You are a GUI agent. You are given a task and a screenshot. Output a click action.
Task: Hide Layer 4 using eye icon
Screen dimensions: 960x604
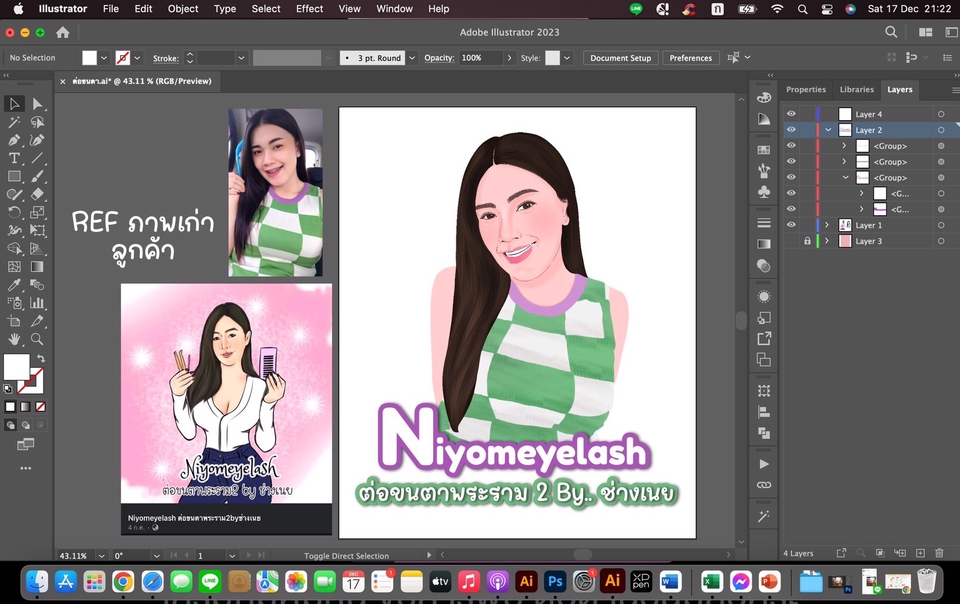coord(791,114)
